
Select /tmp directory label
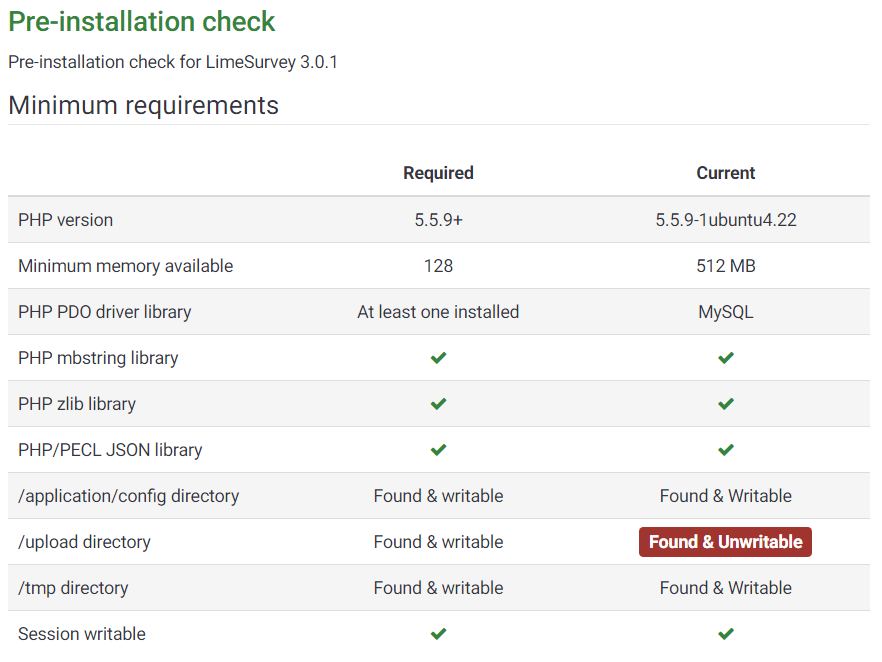[x=73, y=588]
